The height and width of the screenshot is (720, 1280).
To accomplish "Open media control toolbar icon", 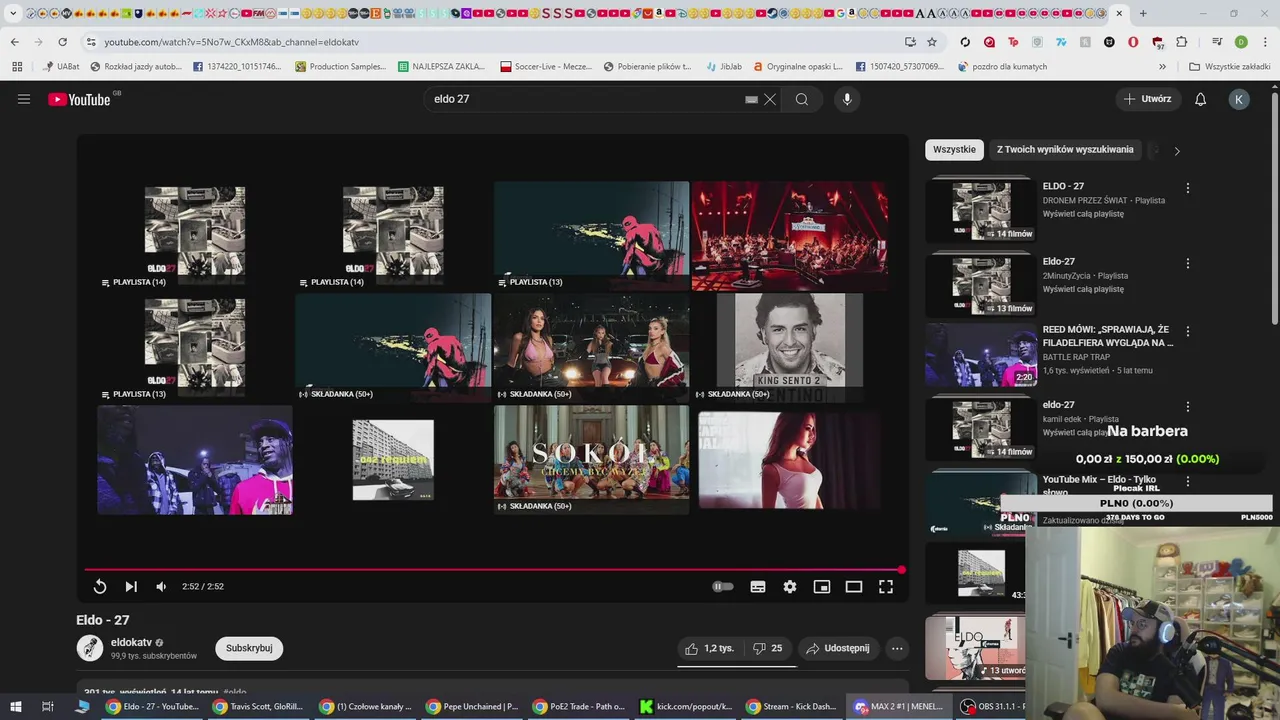I will pyautogui.click(x=1217, y=42).
